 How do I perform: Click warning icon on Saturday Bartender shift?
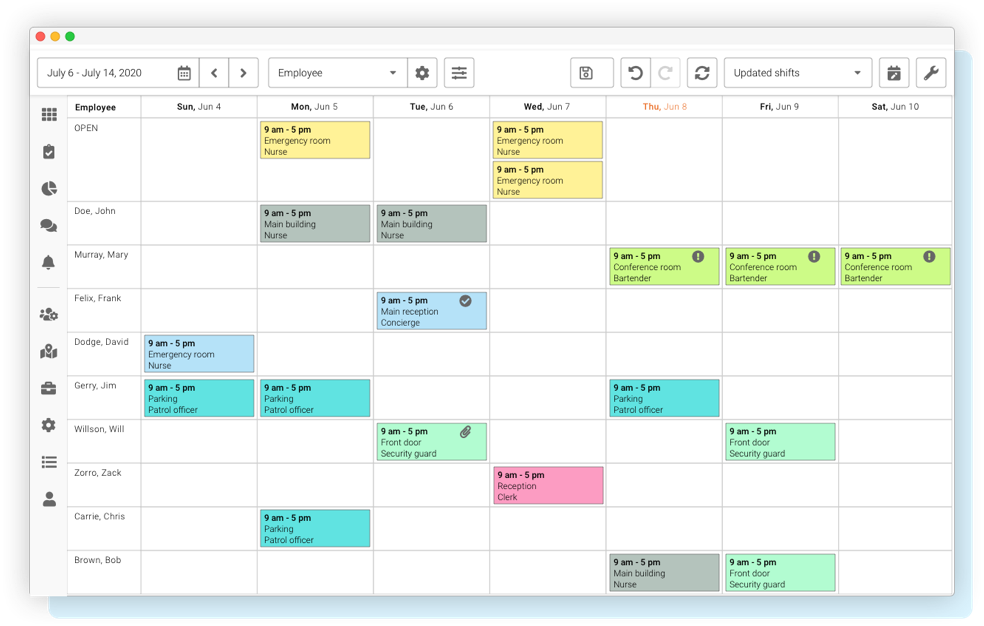[x=929, y=257]
